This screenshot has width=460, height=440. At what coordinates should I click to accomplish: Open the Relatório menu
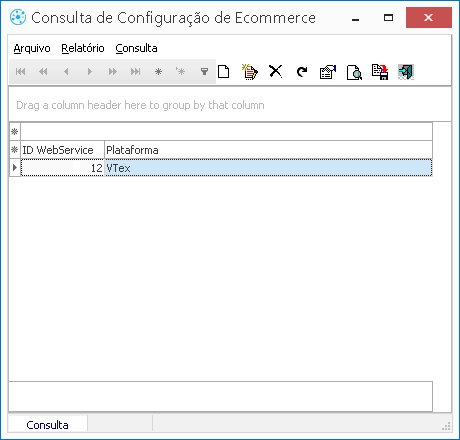pyautogui.click(x=83, y=48)
